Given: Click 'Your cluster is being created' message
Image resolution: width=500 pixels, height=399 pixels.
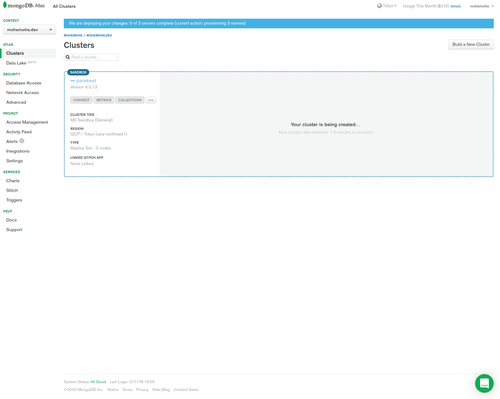Looking at the screenshot, I should click(x=325, y=125).
